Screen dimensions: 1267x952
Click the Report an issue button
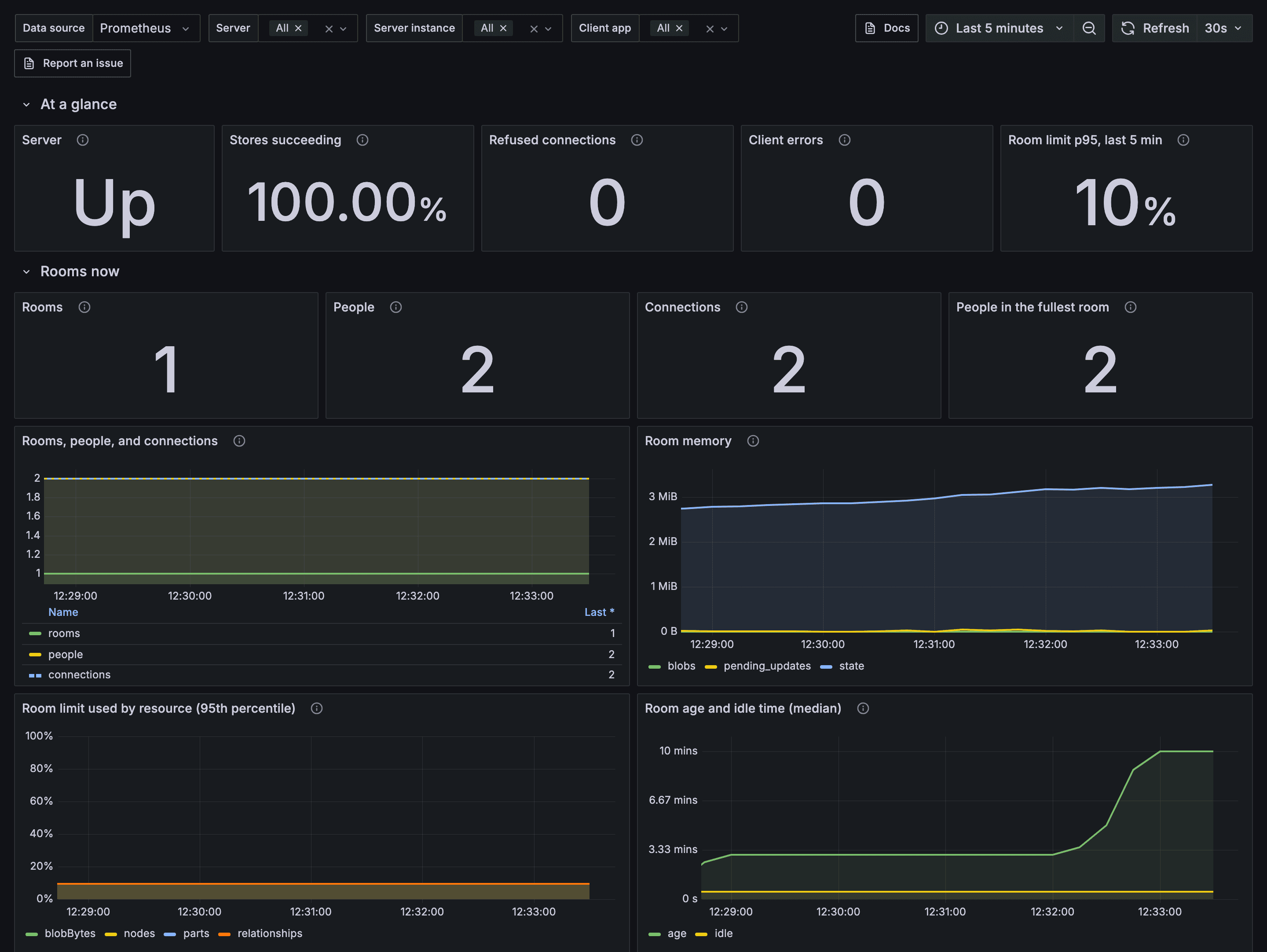73,63
